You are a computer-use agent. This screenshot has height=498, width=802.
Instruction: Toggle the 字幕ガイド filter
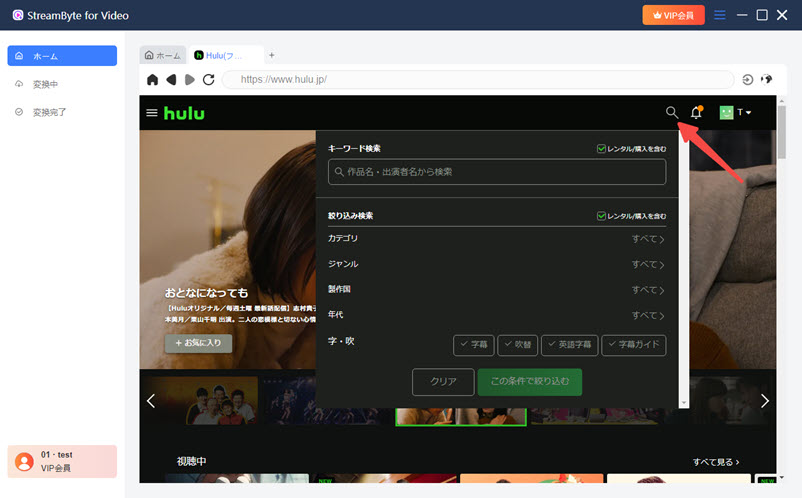point(634,345)
